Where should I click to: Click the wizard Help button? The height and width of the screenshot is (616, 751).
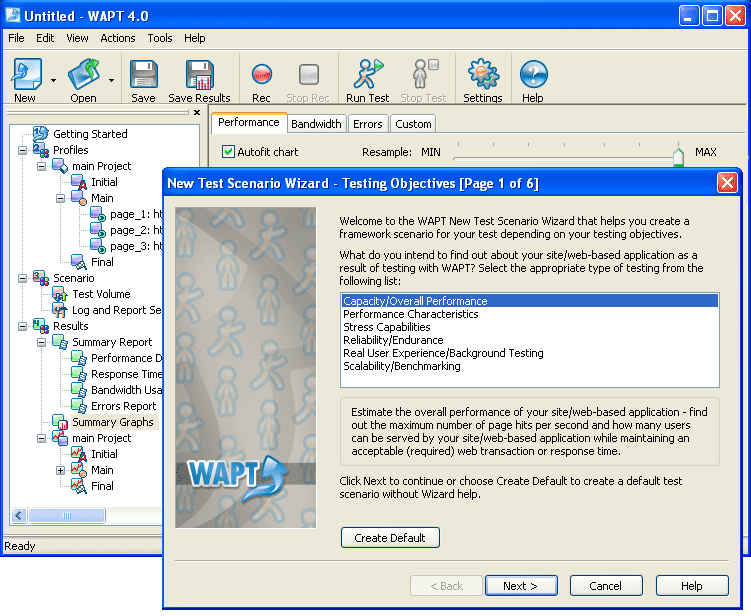coord(692,586)
